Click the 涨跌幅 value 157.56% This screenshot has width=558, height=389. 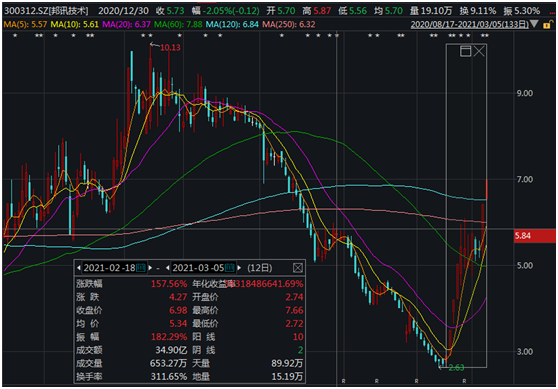click(169, 284)
